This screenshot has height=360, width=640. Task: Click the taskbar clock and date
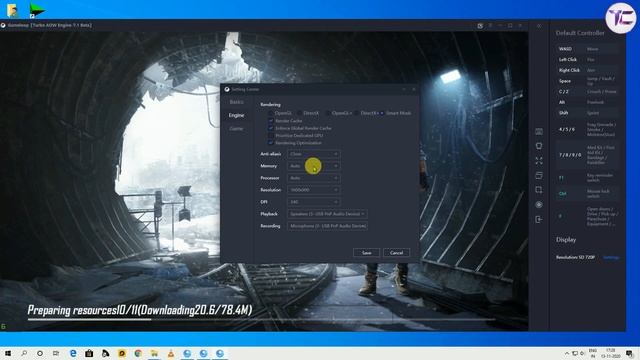(x=611, y=353)
